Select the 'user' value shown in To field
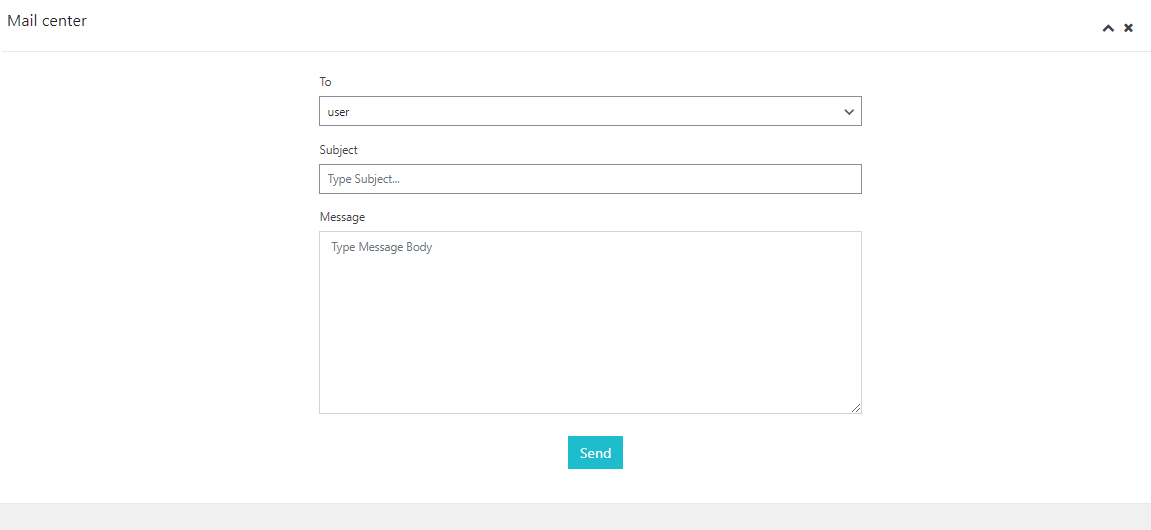Viewport: 1151px width, 530px height. coord(339,112)
